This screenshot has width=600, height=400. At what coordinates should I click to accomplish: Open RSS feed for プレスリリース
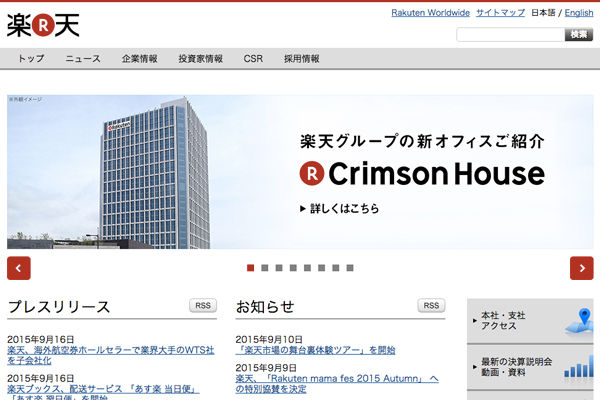pos(203,305)
